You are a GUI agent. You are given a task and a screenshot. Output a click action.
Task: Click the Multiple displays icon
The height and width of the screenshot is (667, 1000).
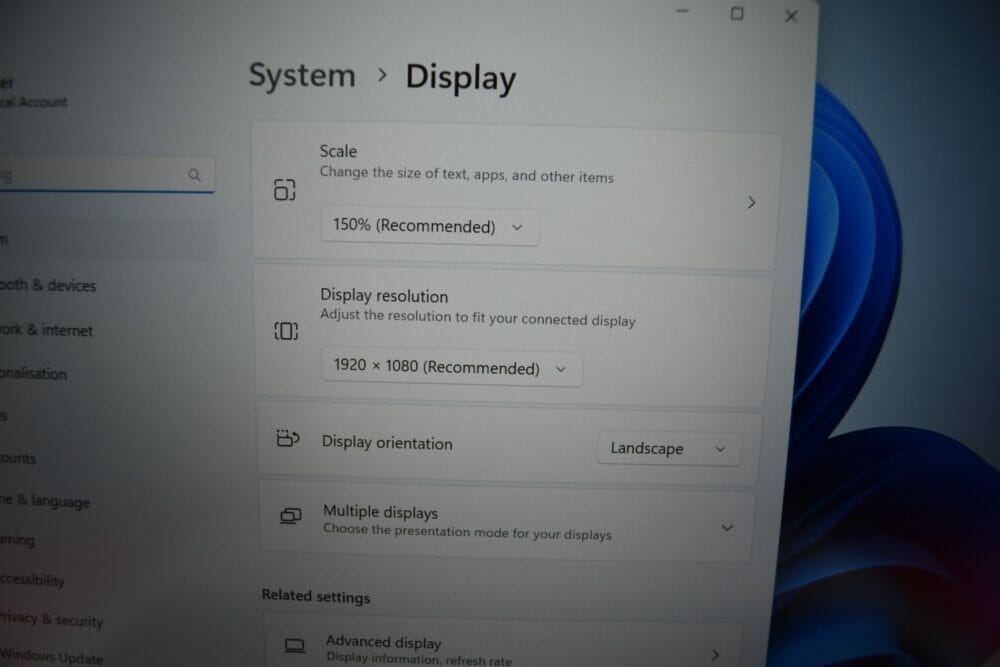click(291, 515)
